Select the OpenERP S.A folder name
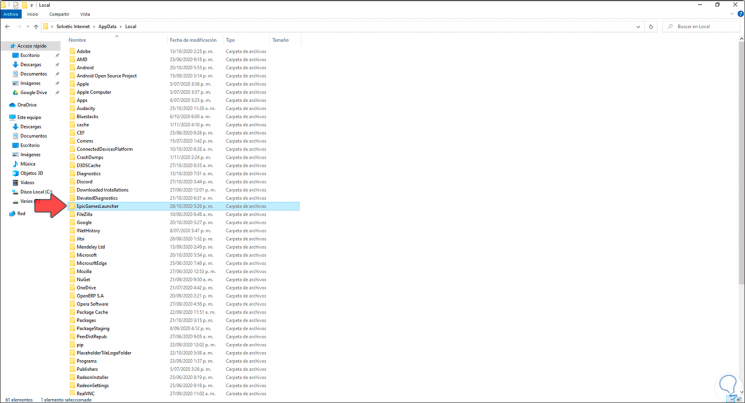This screenshot has width=745, height=403. click(x=90, y=296)
